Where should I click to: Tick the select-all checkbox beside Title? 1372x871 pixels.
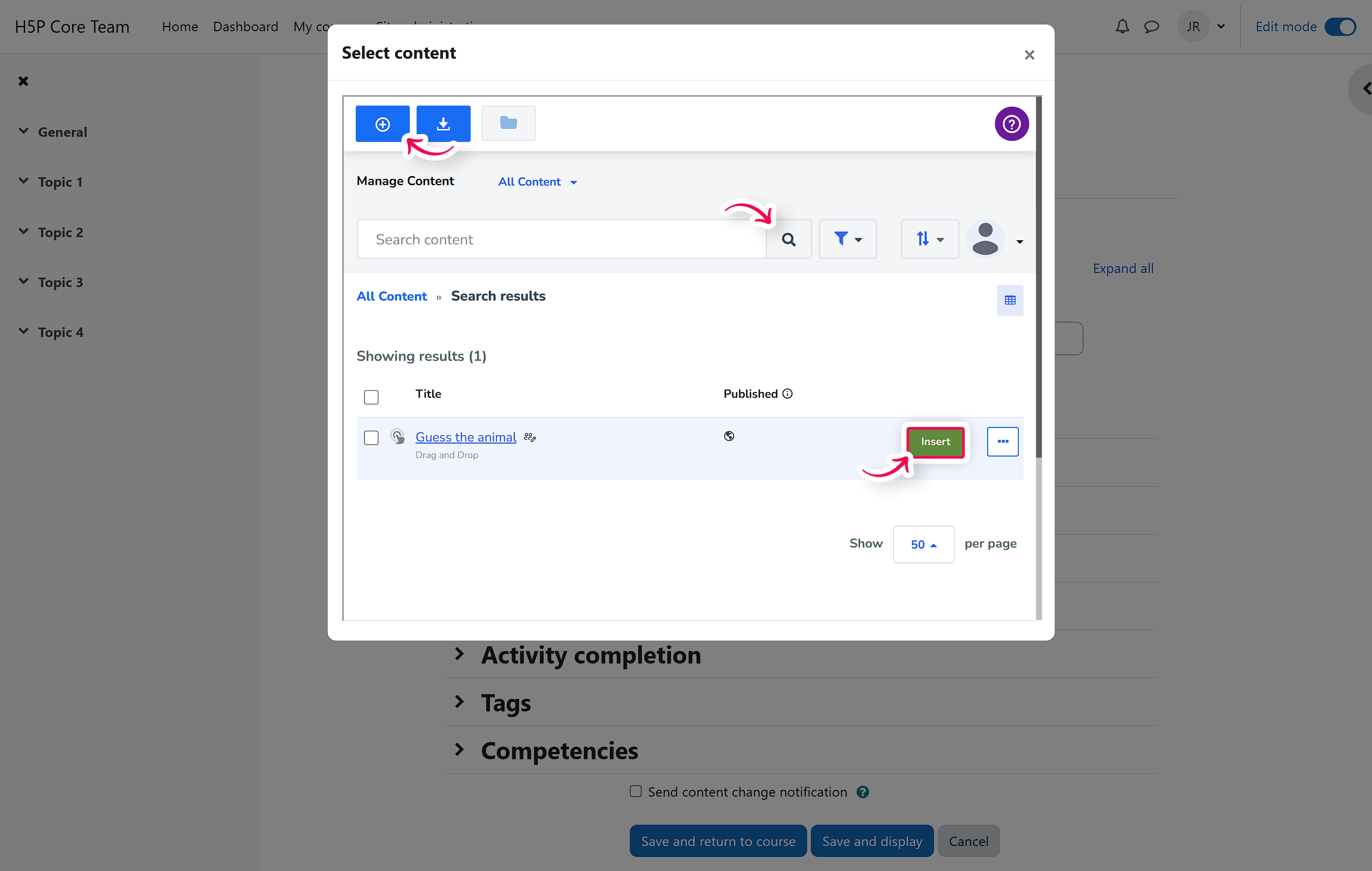coord(371,396)
